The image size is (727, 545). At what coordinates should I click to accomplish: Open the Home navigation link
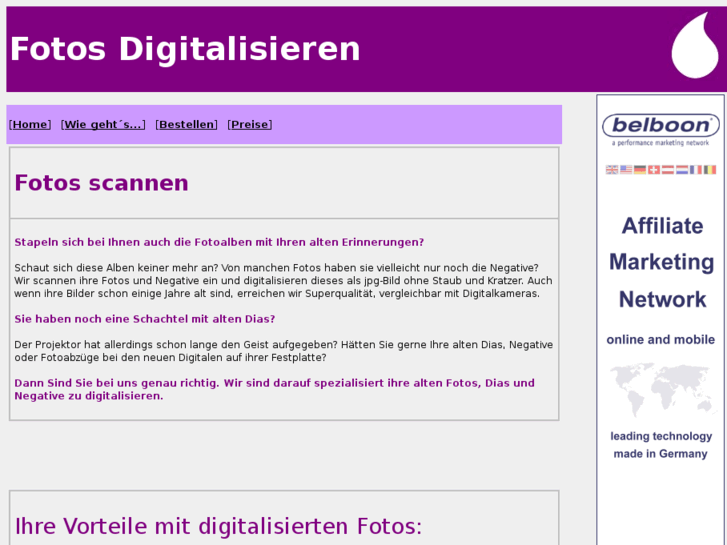[x=30, y=124]
